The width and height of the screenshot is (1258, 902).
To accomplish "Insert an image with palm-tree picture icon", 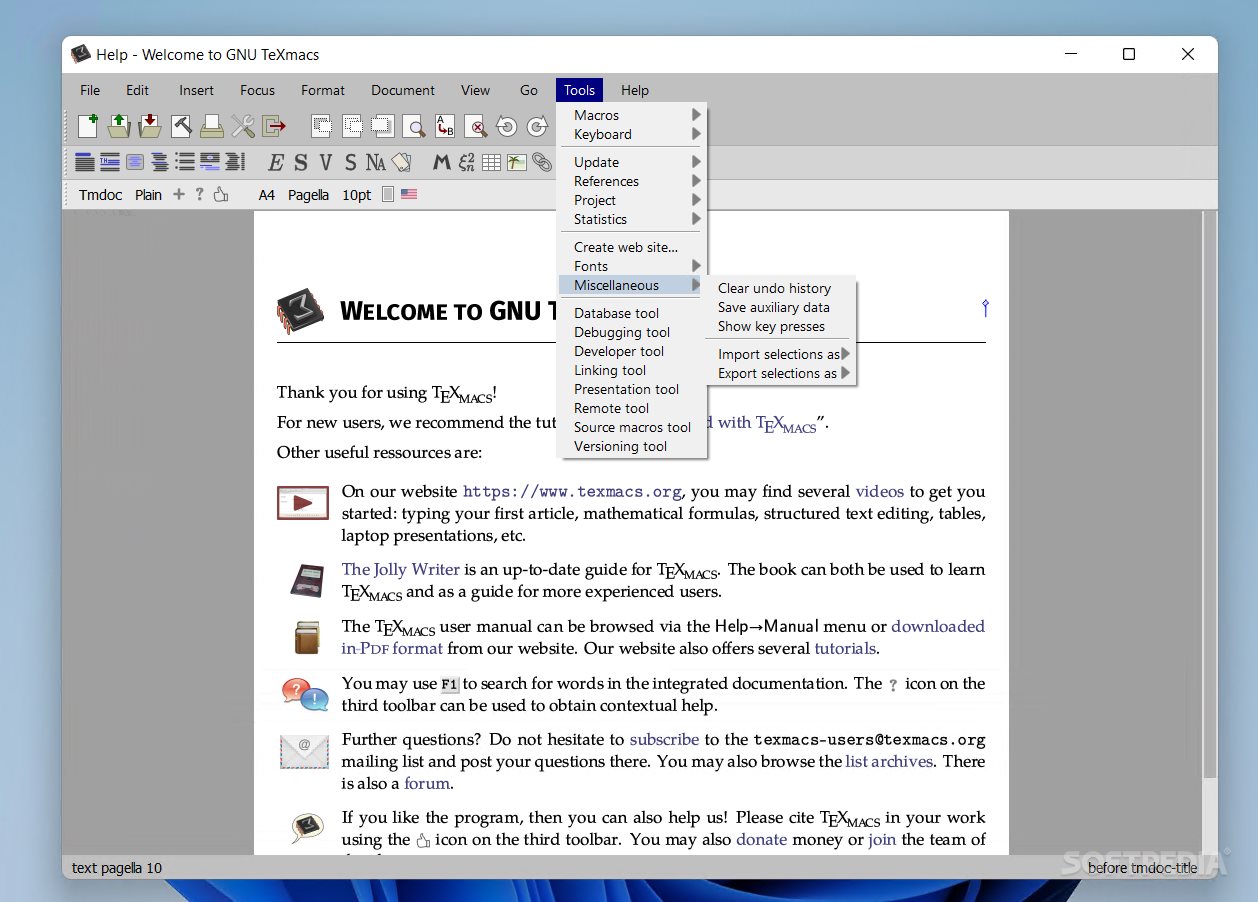I will point(516,162).
